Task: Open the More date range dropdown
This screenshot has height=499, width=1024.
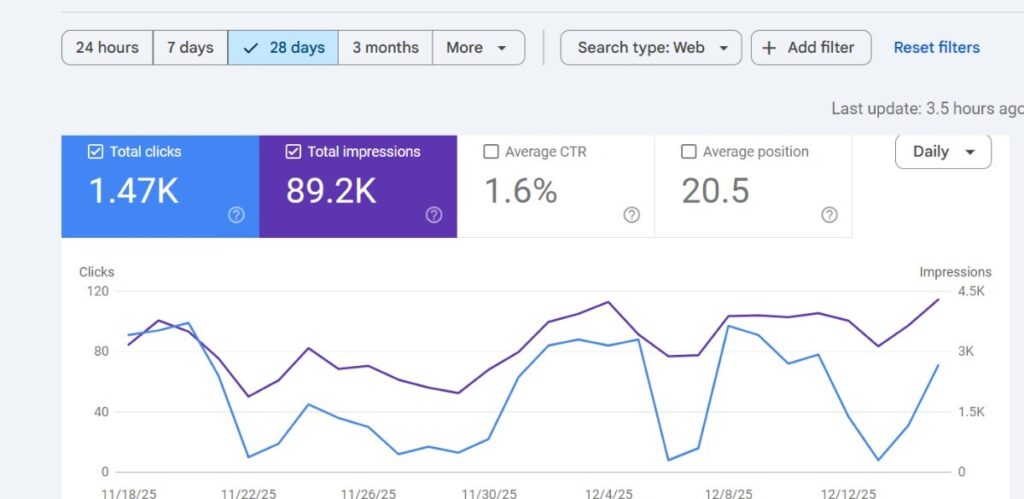Action: click(478, 47)
